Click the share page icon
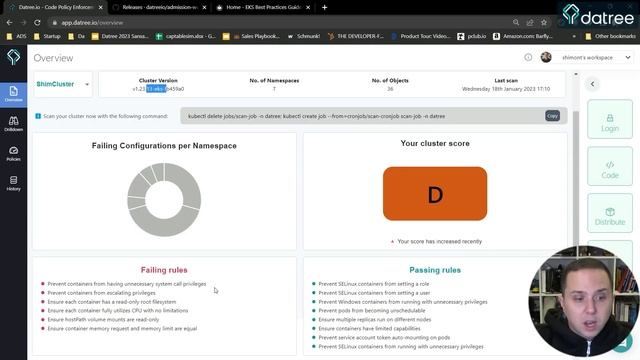The width and height of the screenshot is (640, 360). pyautogui.click(x=530, y=22)
